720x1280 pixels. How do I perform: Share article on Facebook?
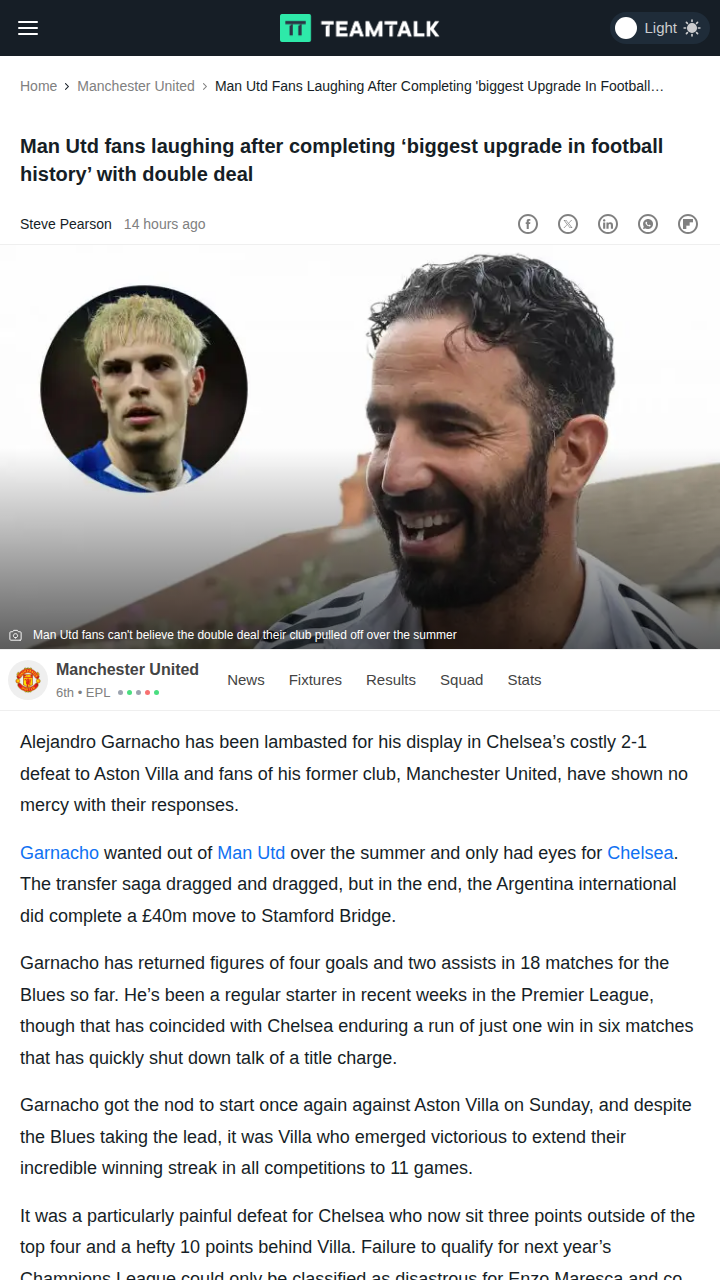(x=528, y=224)
